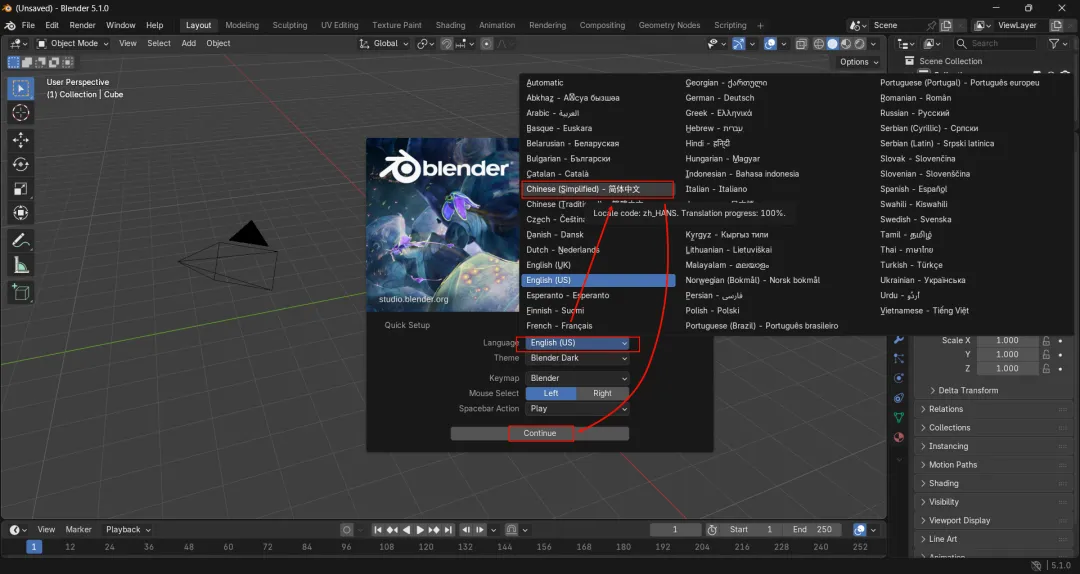Open the Theme dropdown Blender Dark
The image size is (1080, 574).
(577, 358)
